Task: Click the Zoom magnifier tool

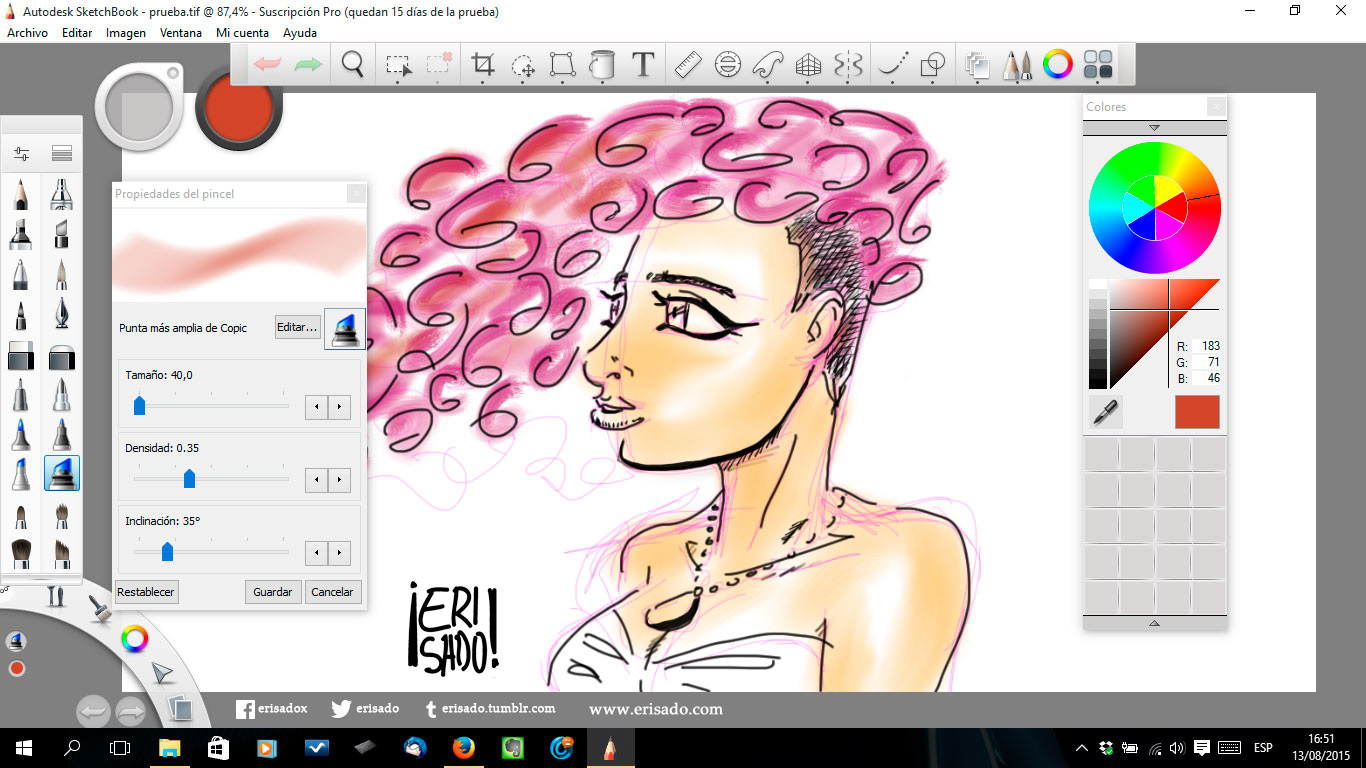Action: coord(352,66)
